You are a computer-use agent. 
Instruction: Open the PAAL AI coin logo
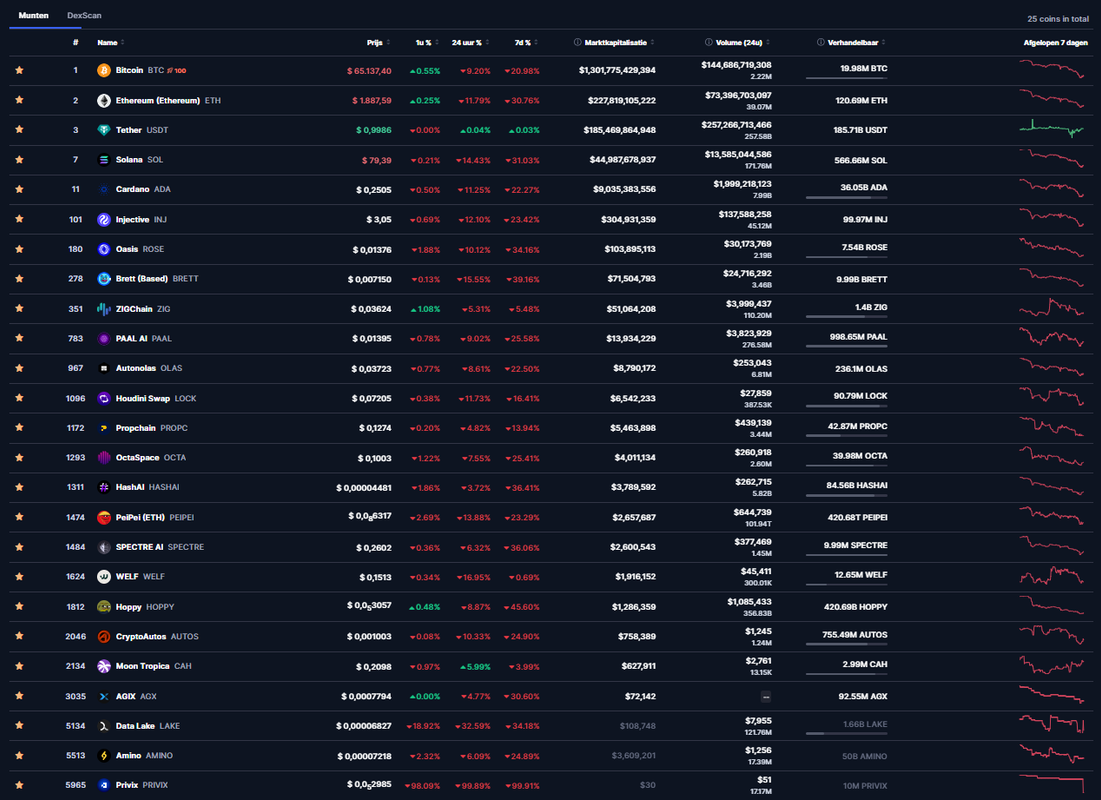(104, 339)
